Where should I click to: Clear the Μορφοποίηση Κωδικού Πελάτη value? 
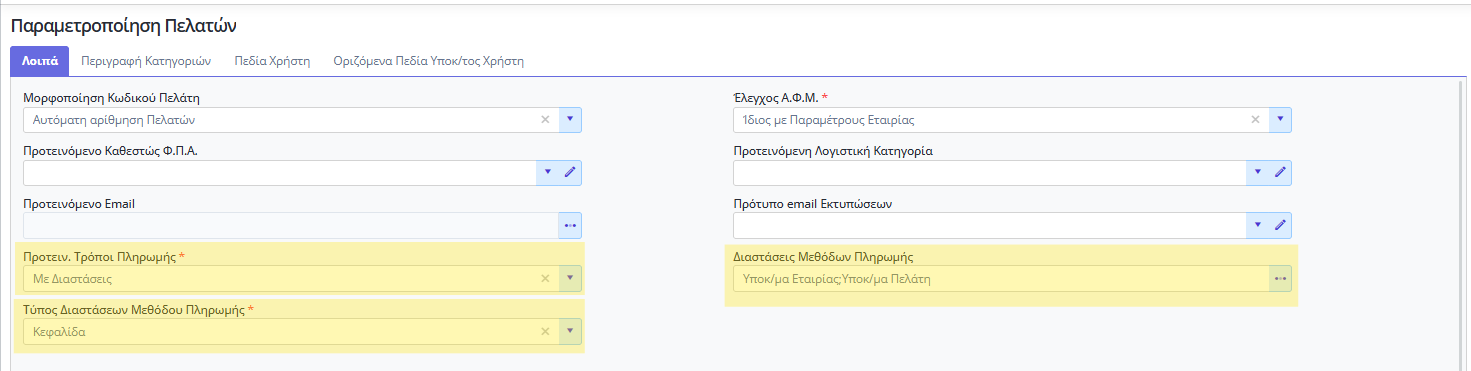coord(545,119)
